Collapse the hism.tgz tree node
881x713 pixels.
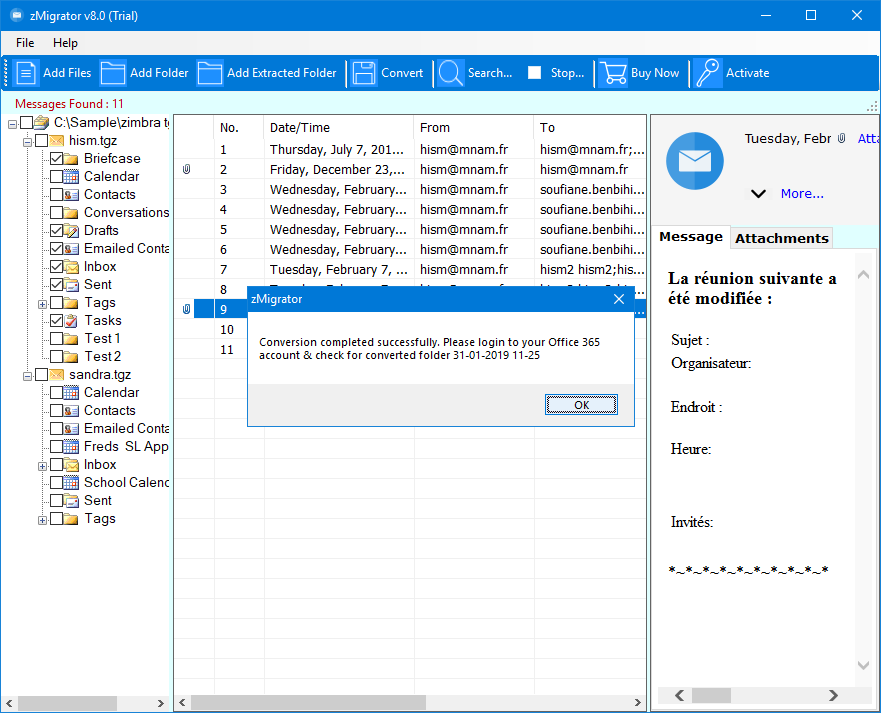[27, 142]
